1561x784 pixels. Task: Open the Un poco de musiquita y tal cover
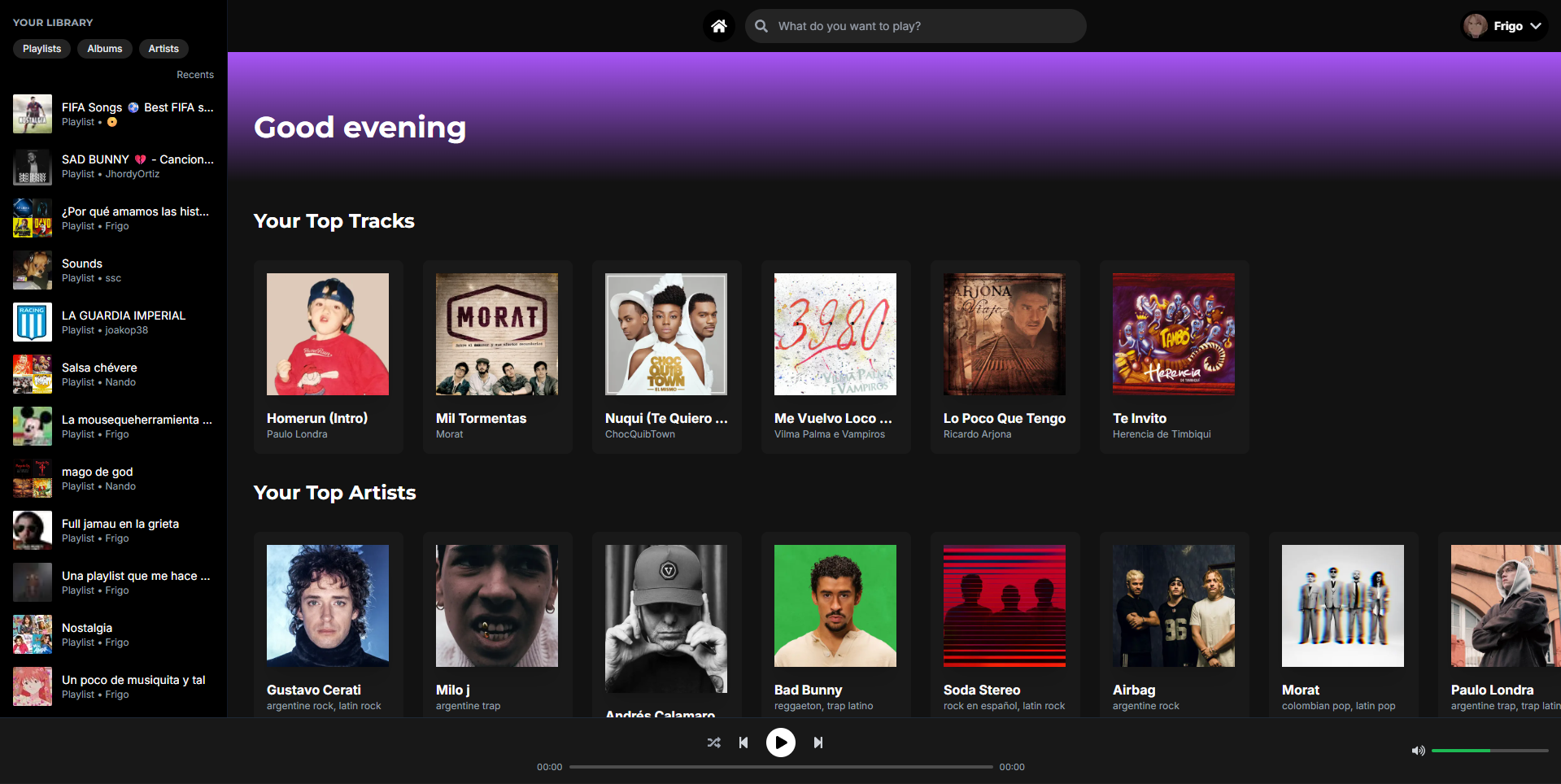[x=33, y=686]
